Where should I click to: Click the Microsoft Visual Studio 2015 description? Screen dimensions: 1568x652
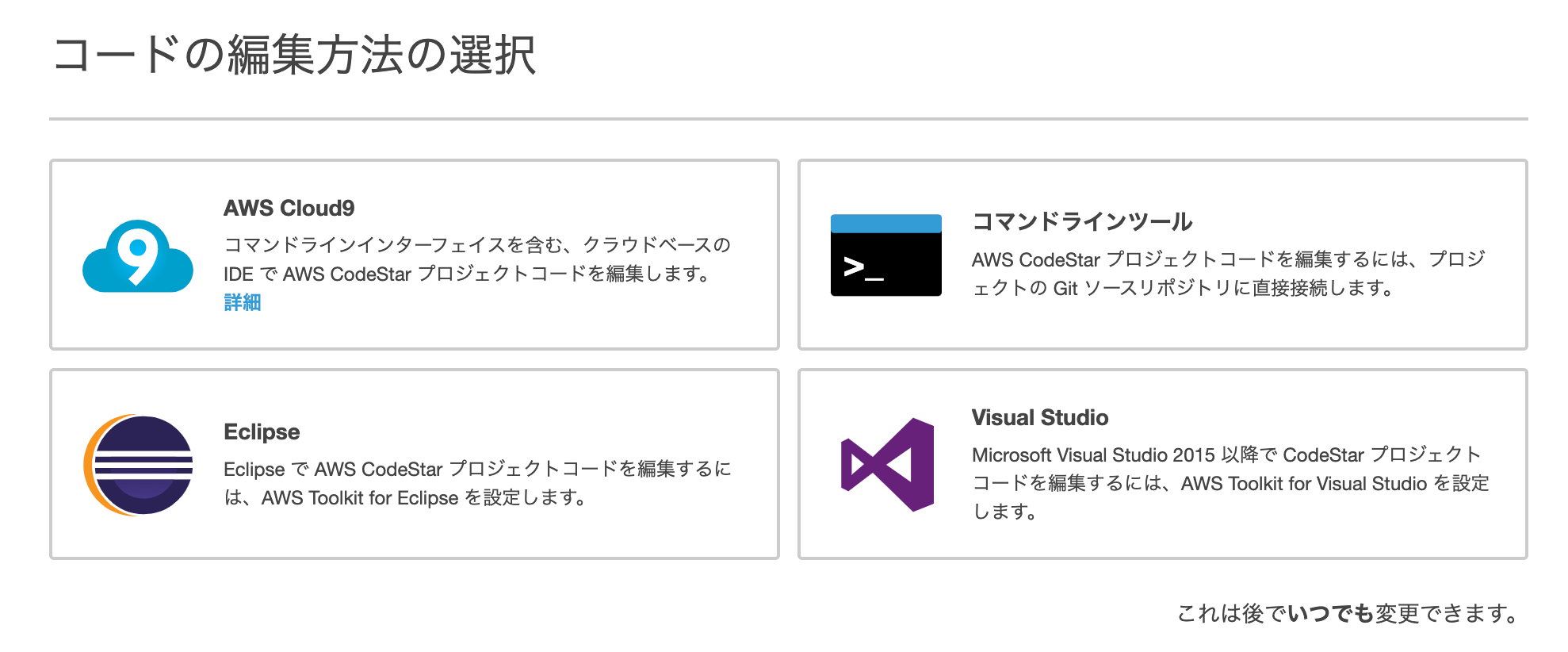tap(1230, 483)
